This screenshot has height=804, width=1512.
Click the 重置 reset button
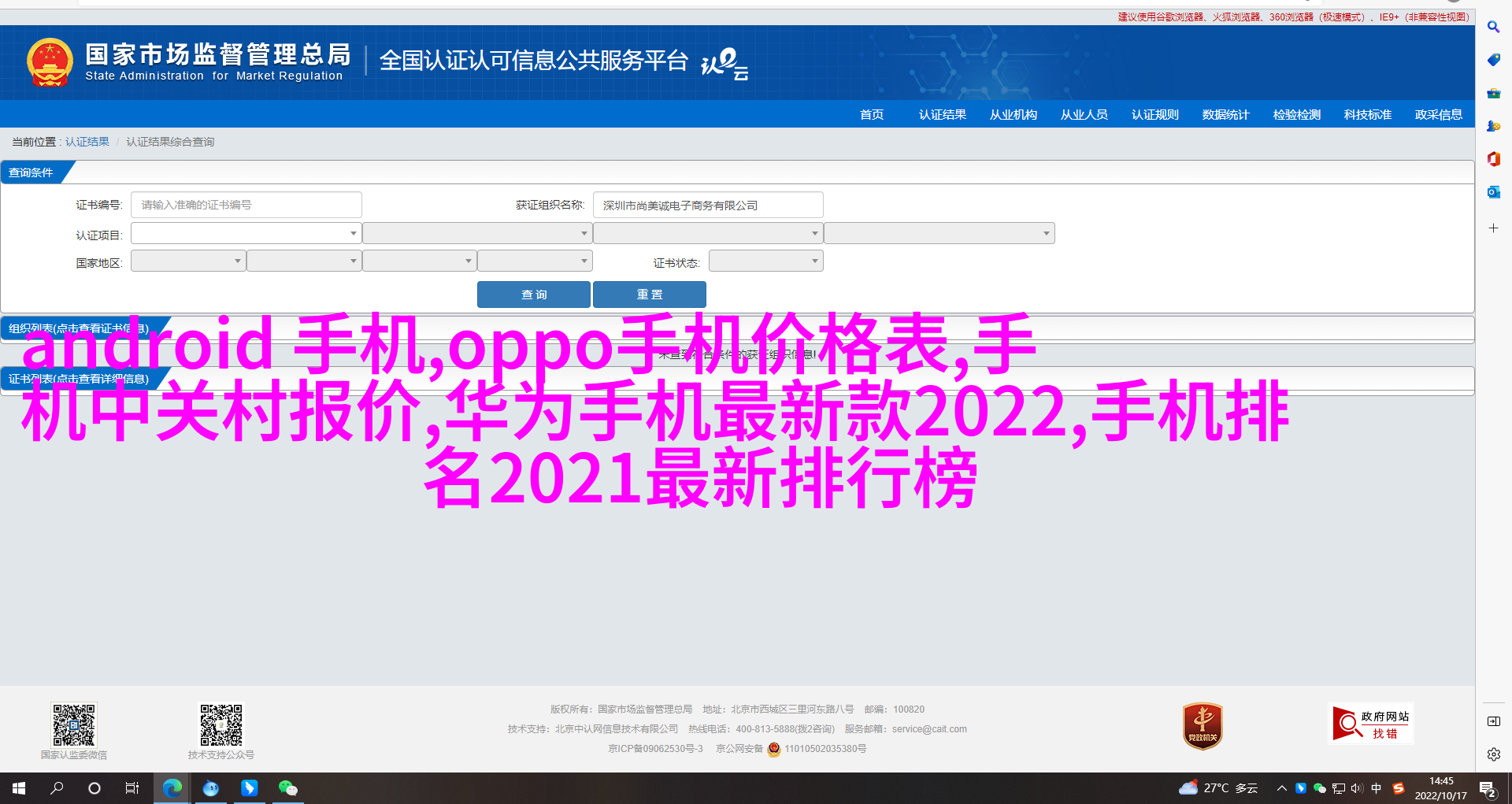[x=649, y=295]
